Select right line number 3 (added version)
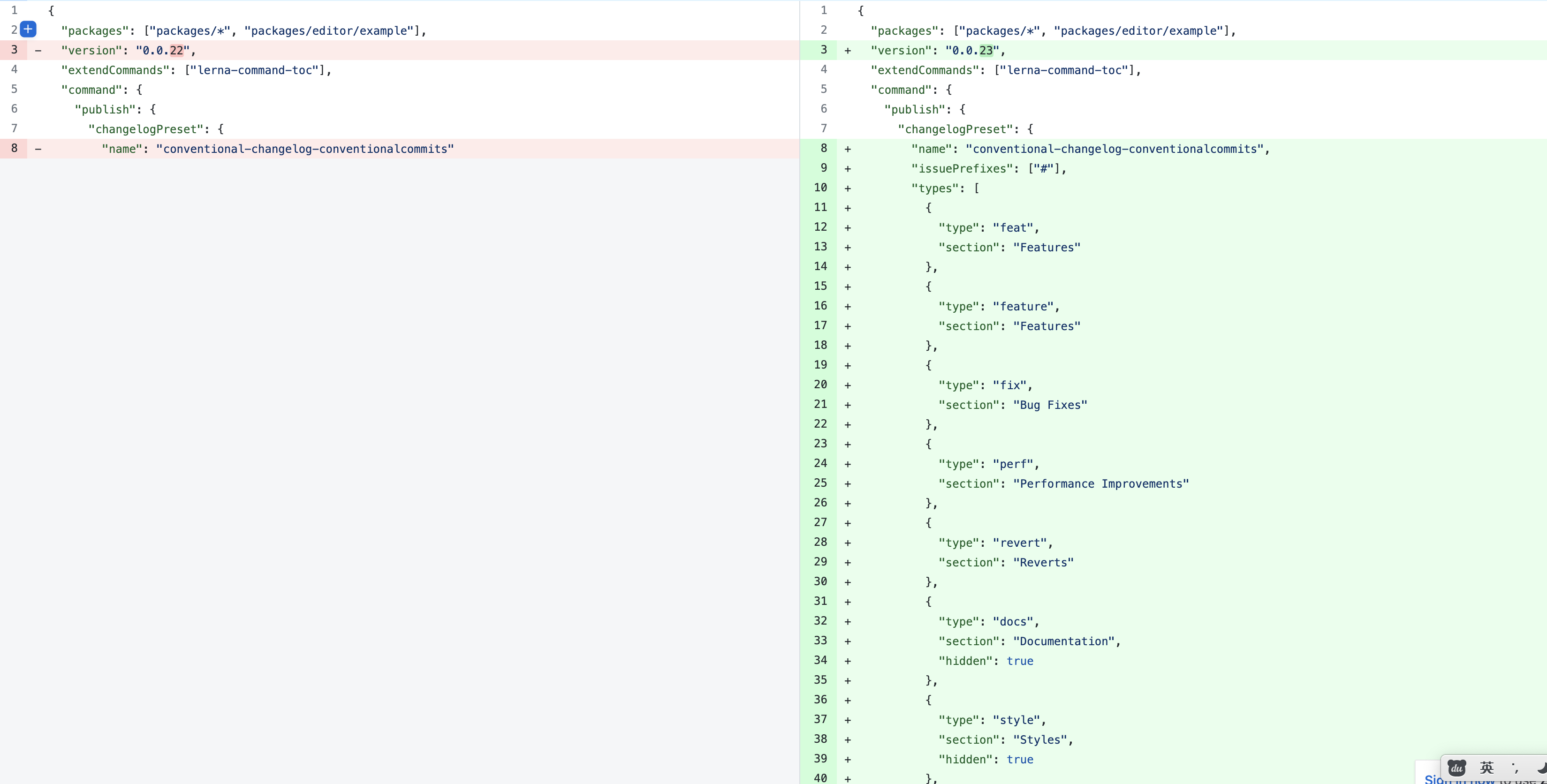 point(823,50)
